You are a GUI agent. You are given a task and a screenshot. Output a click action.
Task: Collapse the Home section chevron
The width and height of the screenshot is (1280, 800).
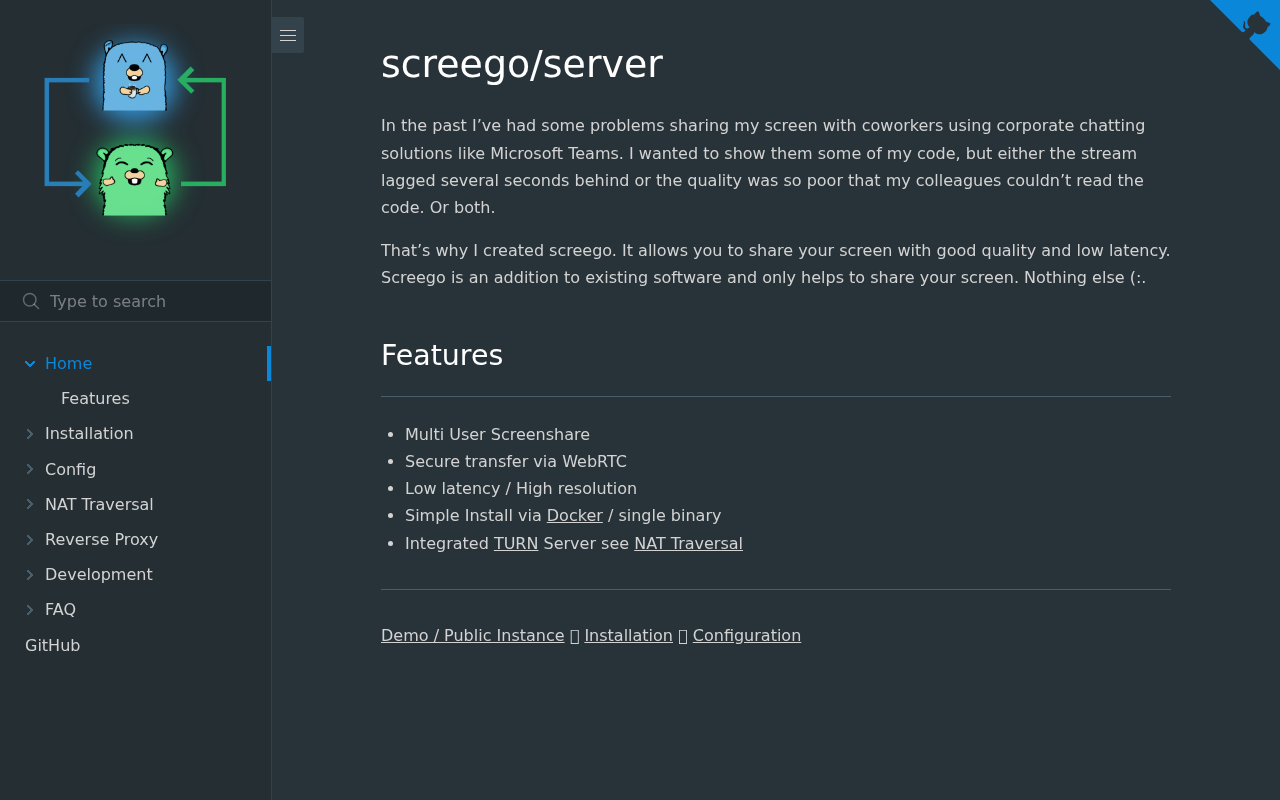coord(27,363)
